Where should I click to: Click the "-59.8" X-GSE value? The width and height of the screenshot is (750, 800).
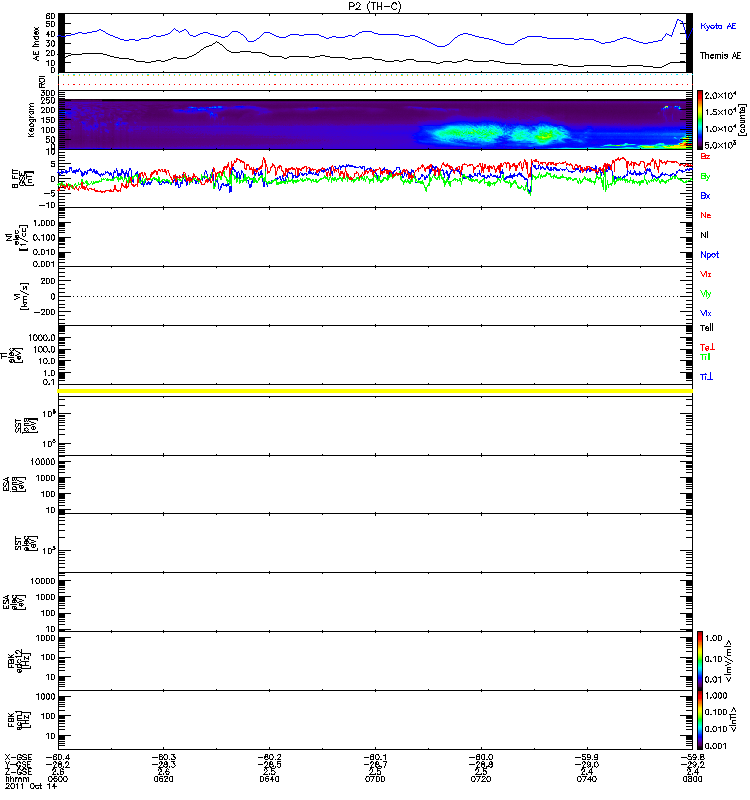click(x=692, y=758)
